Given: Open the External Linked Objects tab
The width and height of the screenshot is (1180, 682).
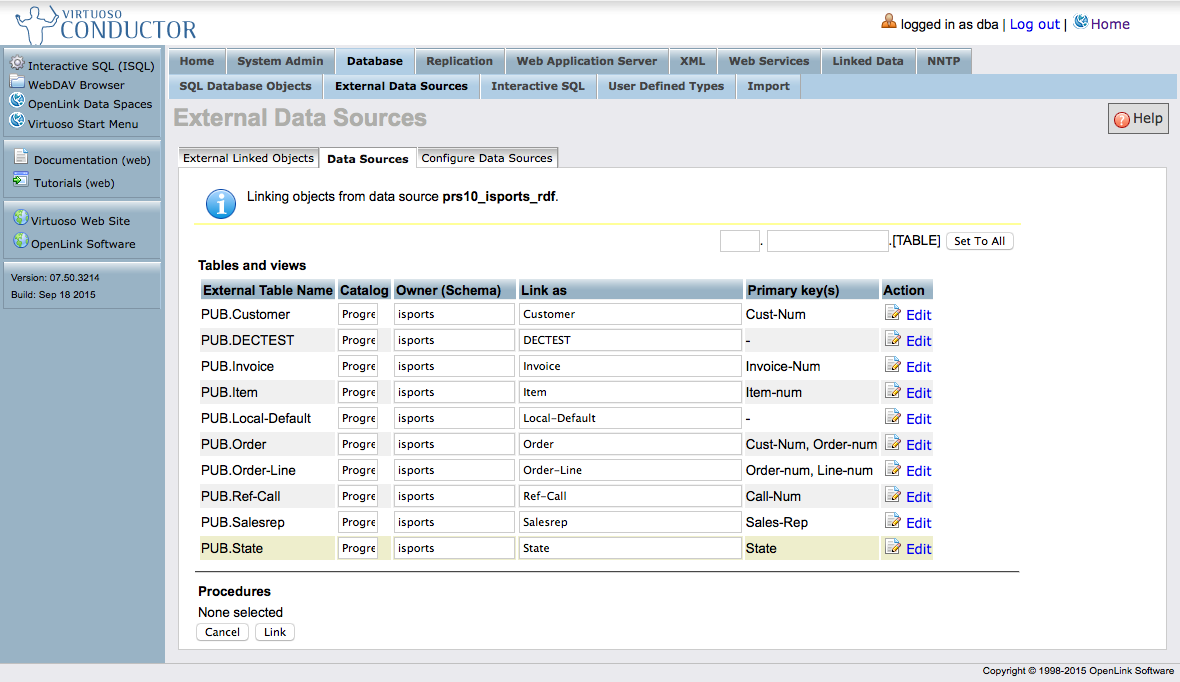Looking at the screenshot, I should tap(248, 158).
